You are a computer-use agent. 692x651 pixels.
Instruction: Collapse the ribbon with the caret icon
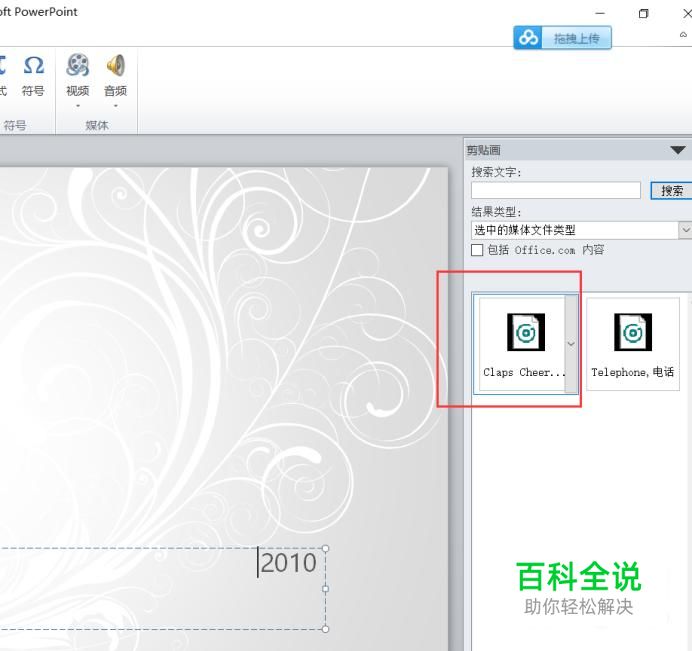click(x=683, y=34)
